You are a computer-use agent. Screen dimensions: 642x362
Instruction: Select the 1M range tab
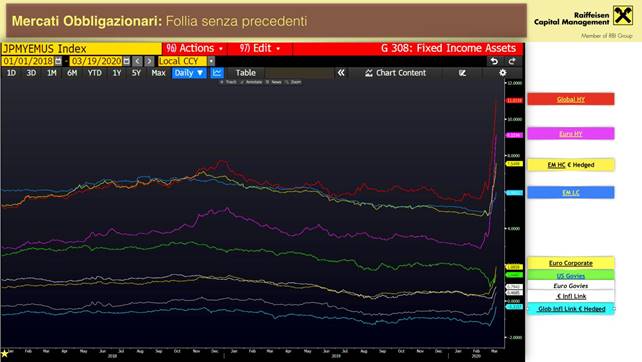(52, 73)
